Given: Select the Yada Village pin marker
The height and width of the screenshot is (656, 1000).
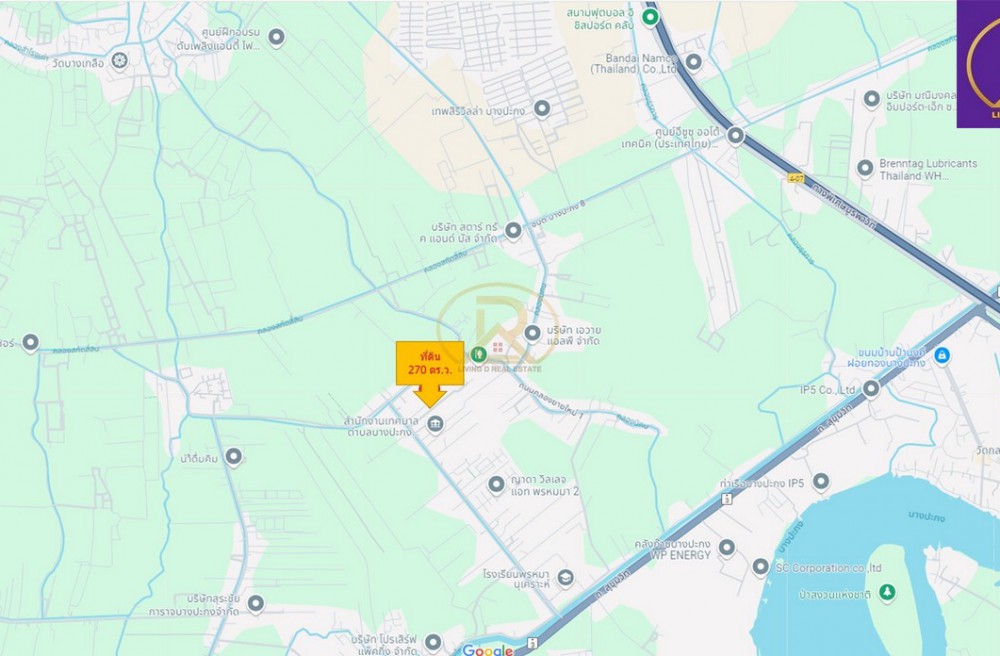Looking at the screenshot, I should [496, 485].
